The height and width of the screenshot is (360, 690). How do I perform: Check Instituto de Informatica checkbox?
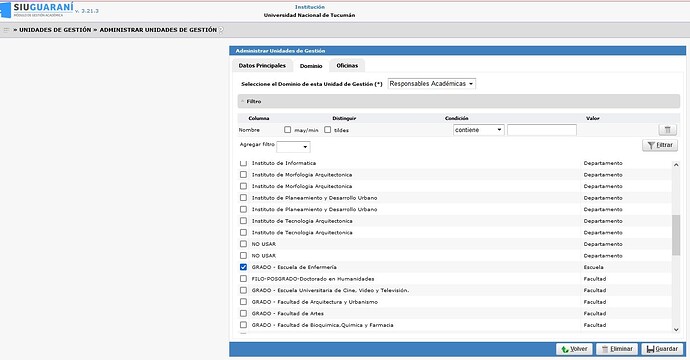point(243,163)
